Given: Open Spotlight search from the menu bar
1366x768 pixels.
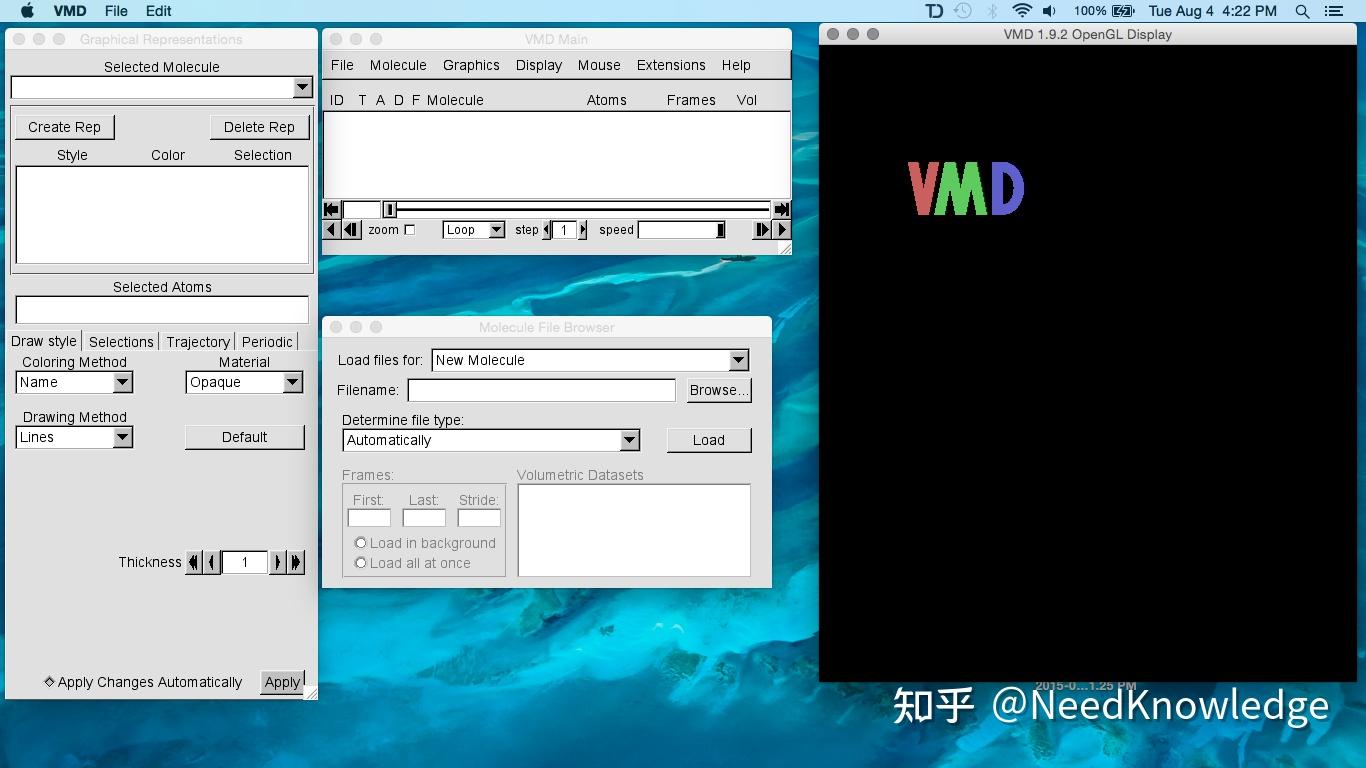Looking at the screenshot, I should (1301, 11).
